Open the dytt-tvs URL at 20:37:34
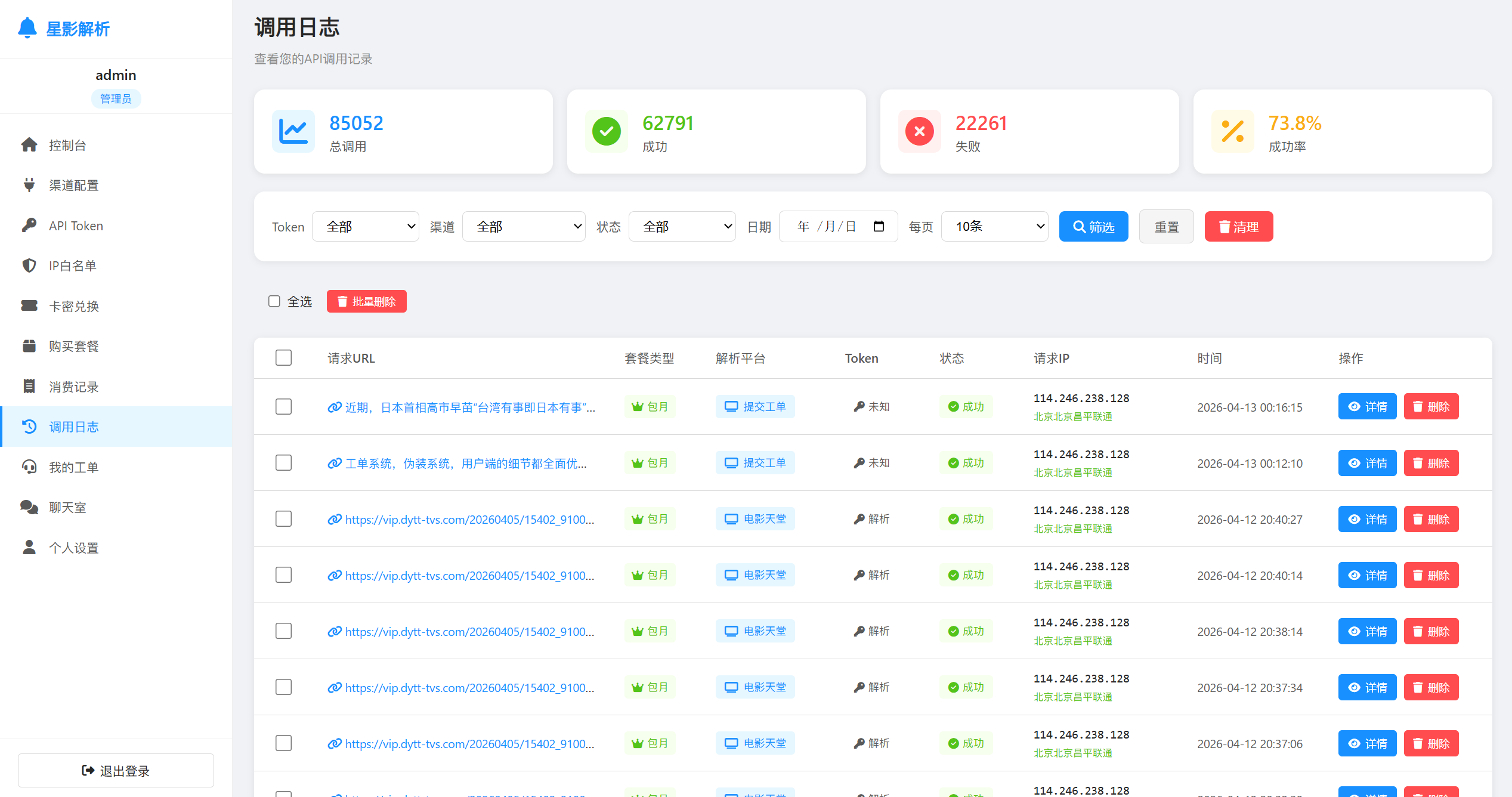 [x=469, y=688]
